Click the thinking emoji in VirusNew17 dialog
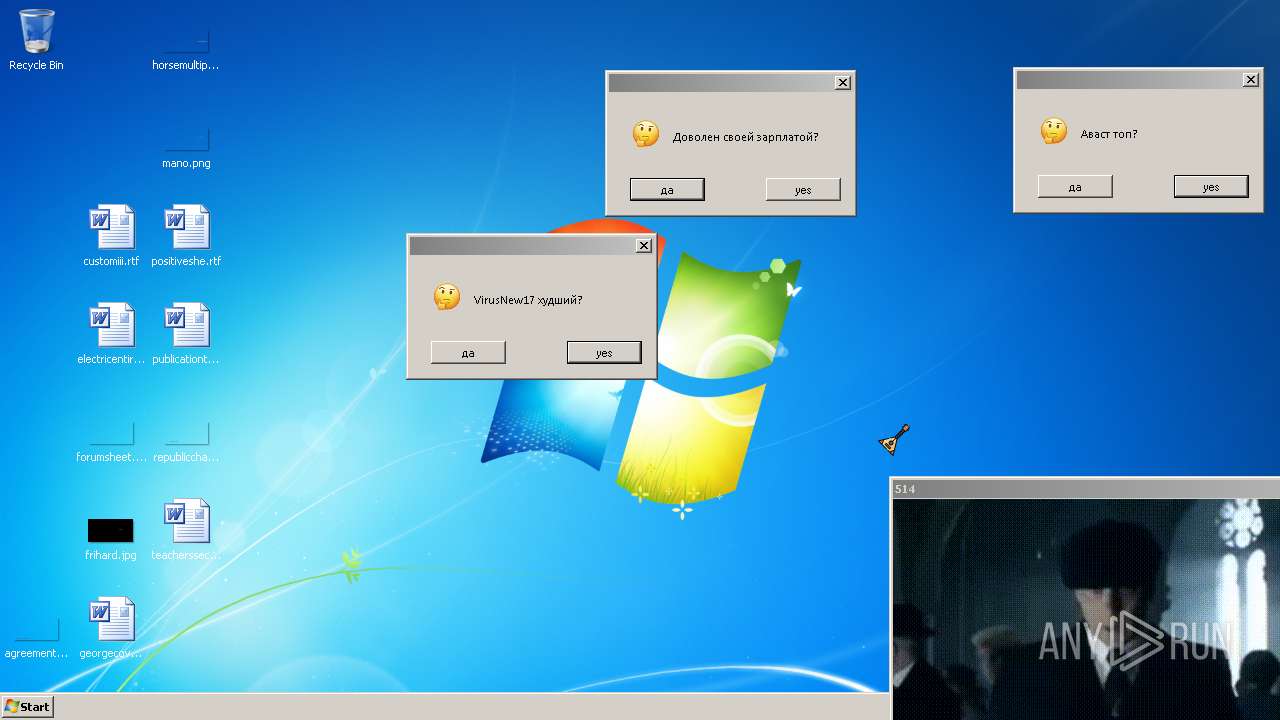The height and width of the screenshot is (720, 1280). click(x=447, y=297)
